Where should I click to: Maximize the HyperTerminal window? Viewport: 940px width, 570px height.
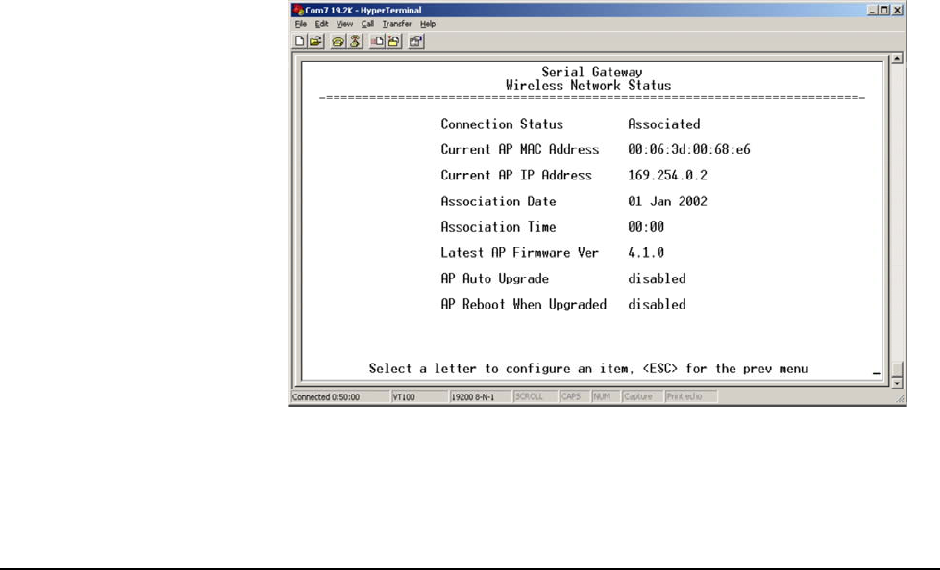(x=884, y=10)
